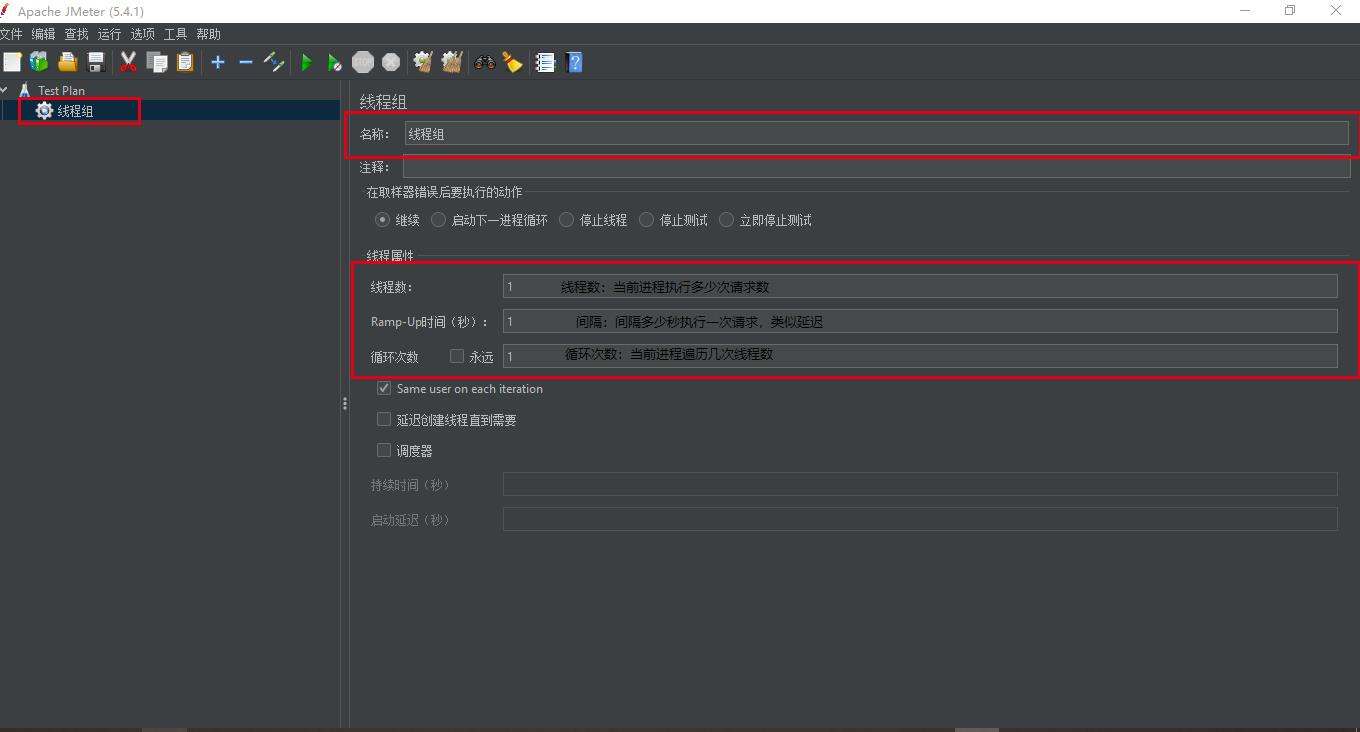The image size is (1360, 732).
Task: Select 启动下一进程循环 radio option
Action: click(x=438, y=220)
